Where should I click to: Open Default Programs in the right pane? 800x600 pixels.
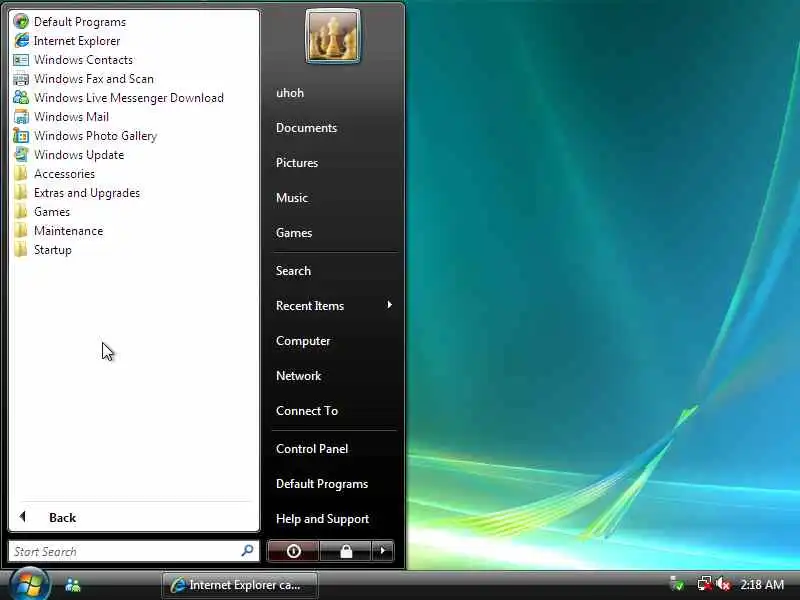click(x=322, y=484)
